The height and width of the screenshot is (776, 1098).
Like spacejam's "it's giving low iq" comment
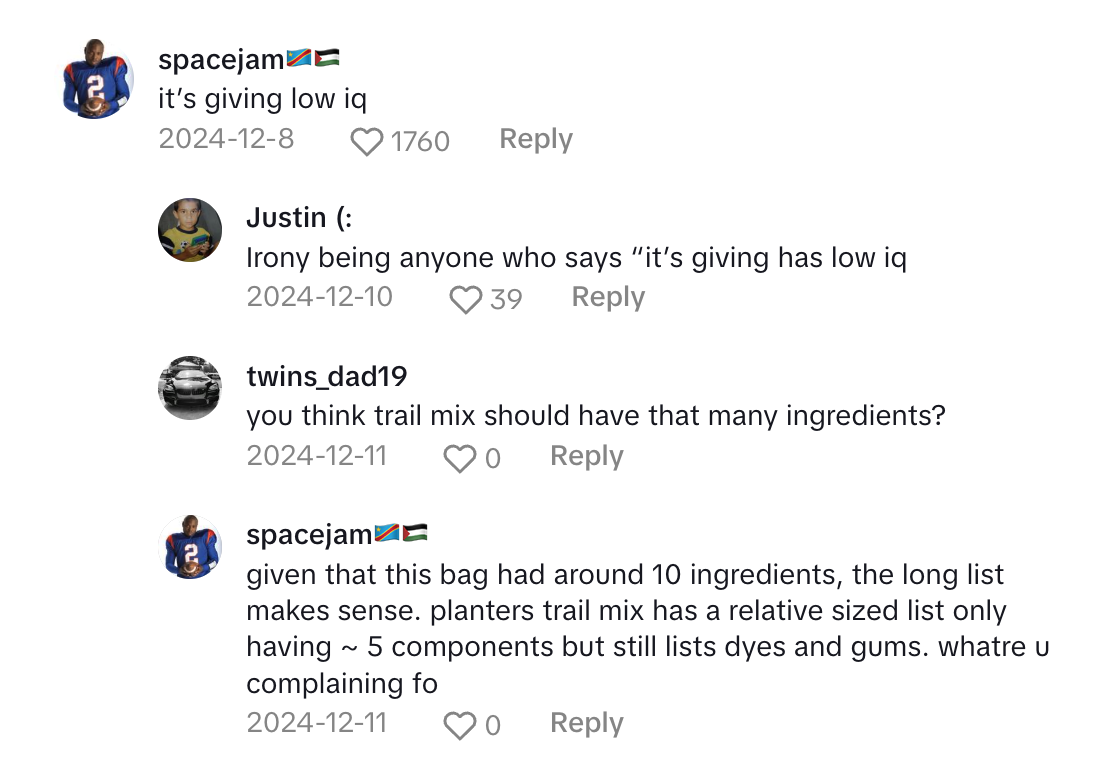tap(367, 142)
